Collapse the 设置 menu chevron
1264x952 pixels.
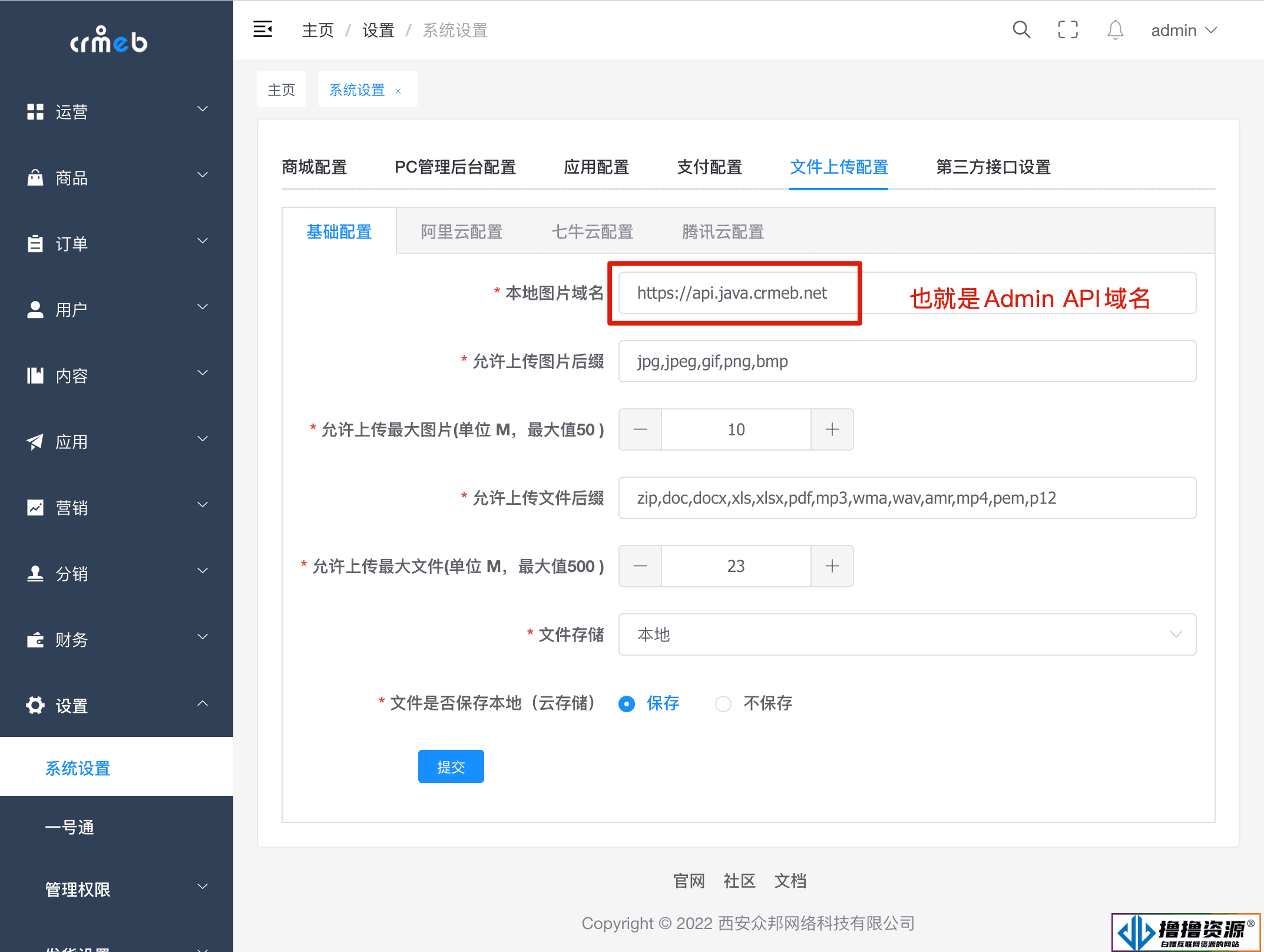tap(203, 703)
